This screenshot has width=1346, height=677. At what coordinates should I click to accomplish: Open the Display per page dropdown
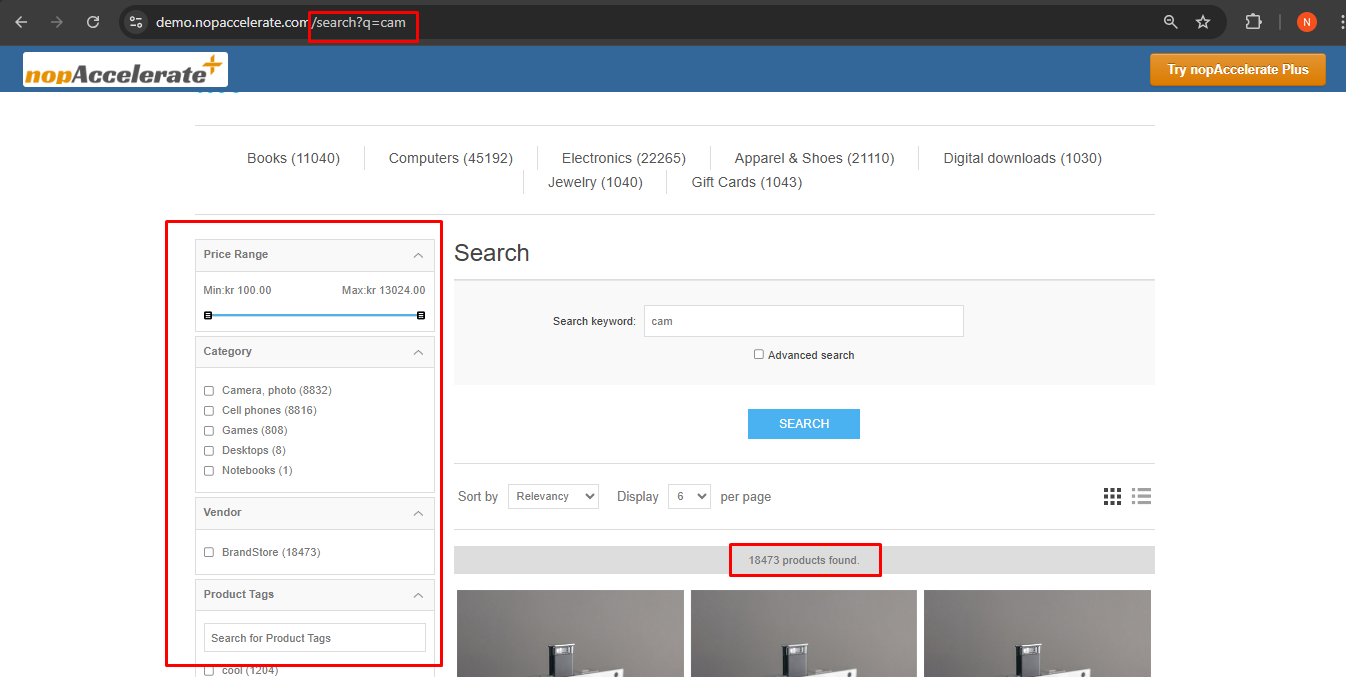click(688, 496)
